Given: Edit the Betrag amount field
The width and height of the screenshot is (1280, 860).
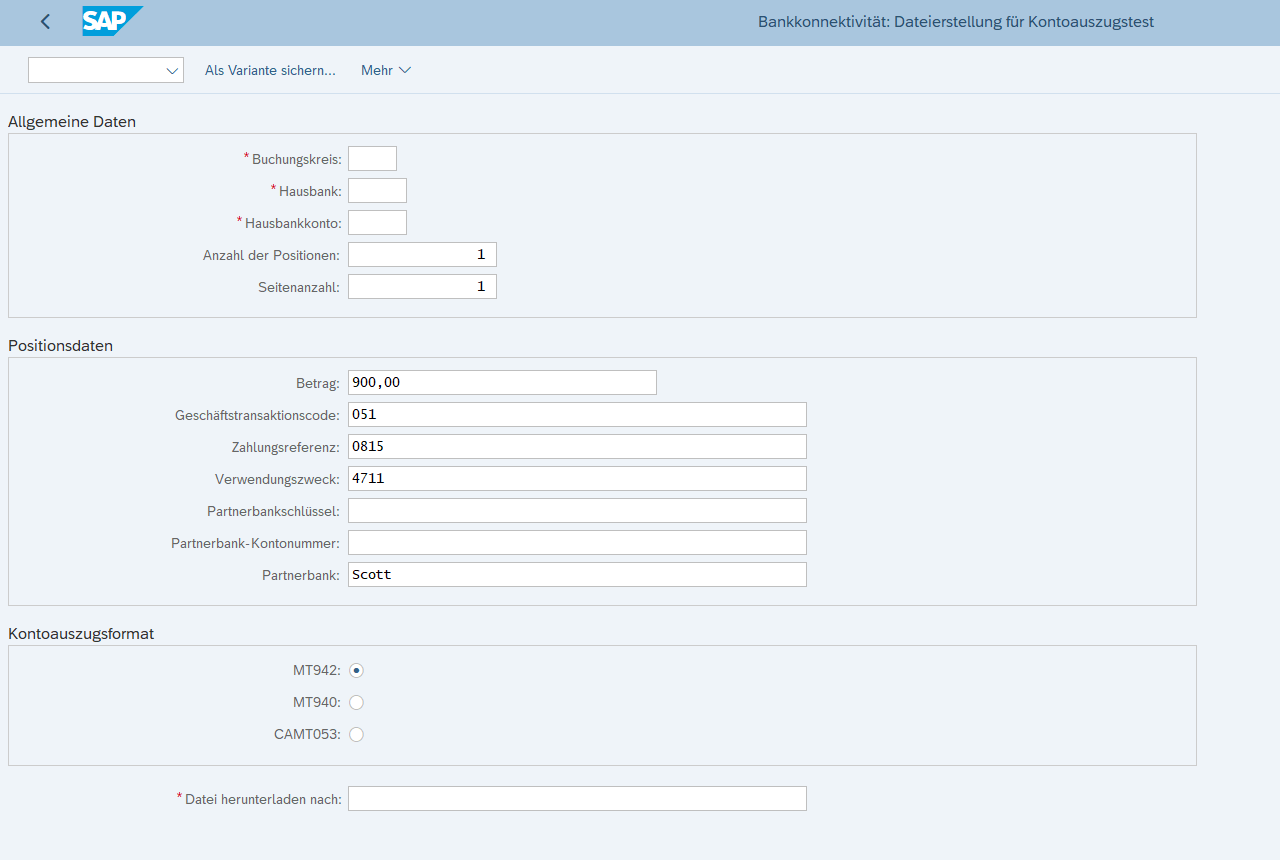Looking at the screenshot, I should 502,383.
